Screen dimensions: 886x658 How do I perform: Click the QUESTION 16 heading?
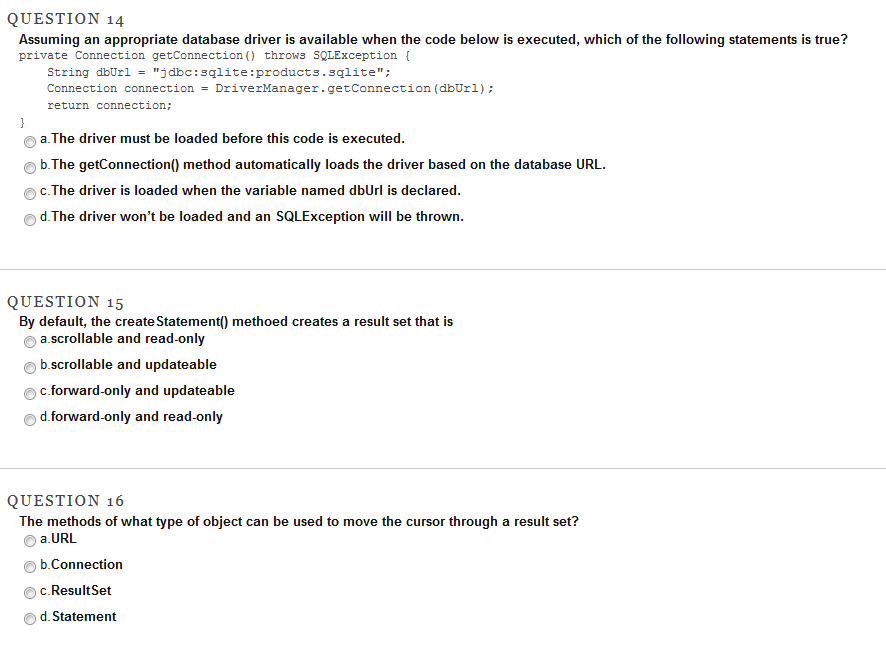pyautogui.click(x=65, y=500)
